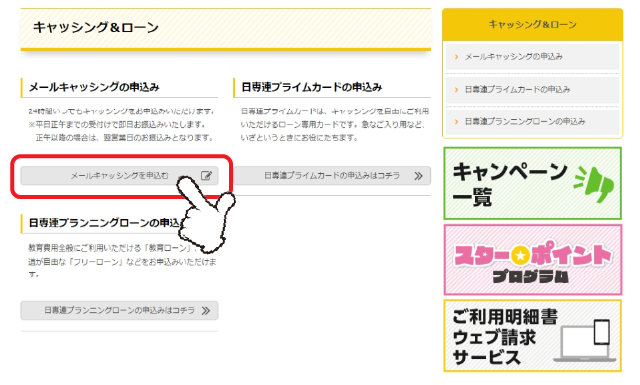This screenshot has height=385, width=640.
Task: Open 日専連プランニングローンの申込みはコチラ button
Action: [x=119, y=310]
